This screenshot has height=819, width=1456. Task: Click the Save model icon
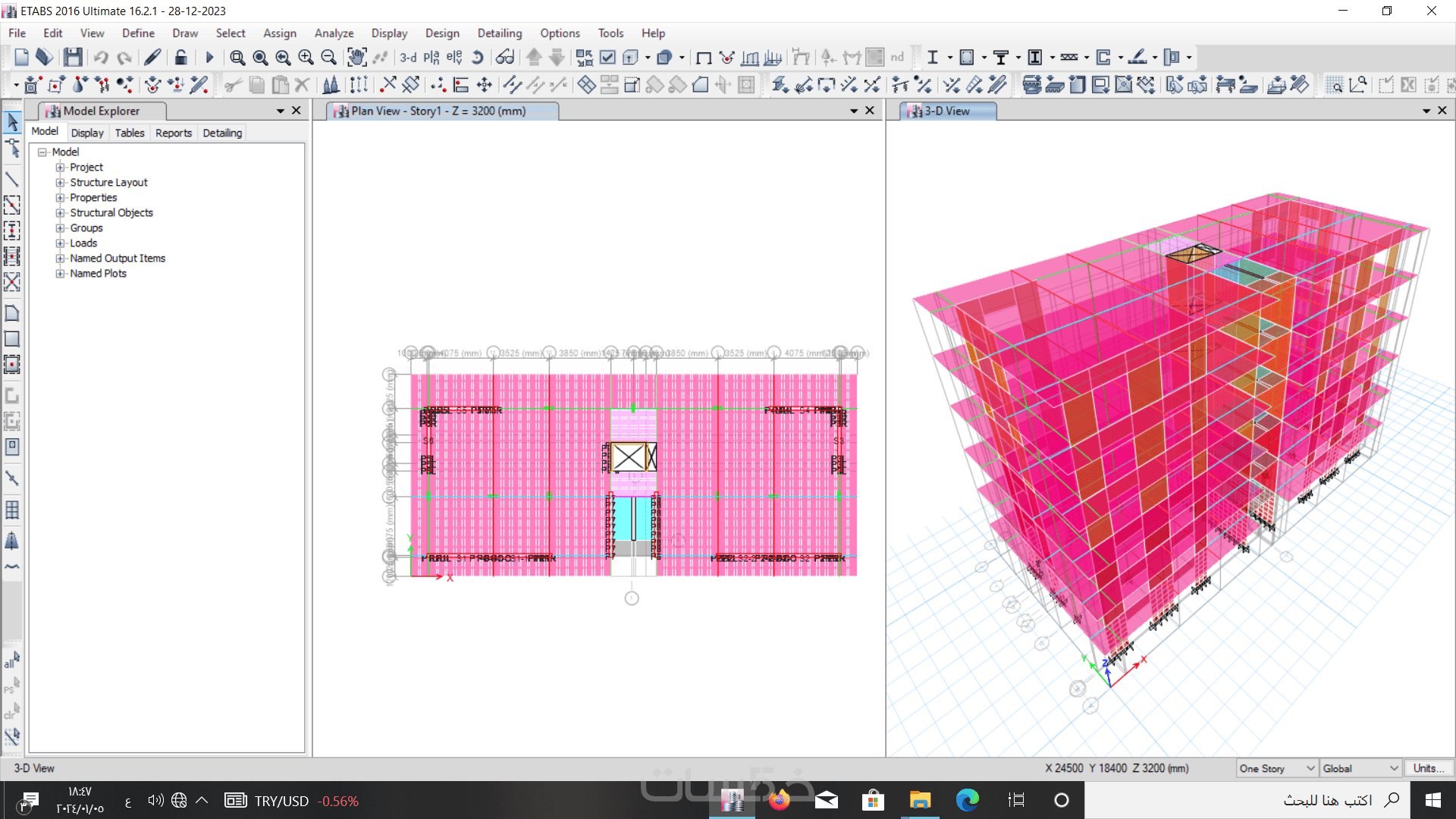tap(73, 57)
